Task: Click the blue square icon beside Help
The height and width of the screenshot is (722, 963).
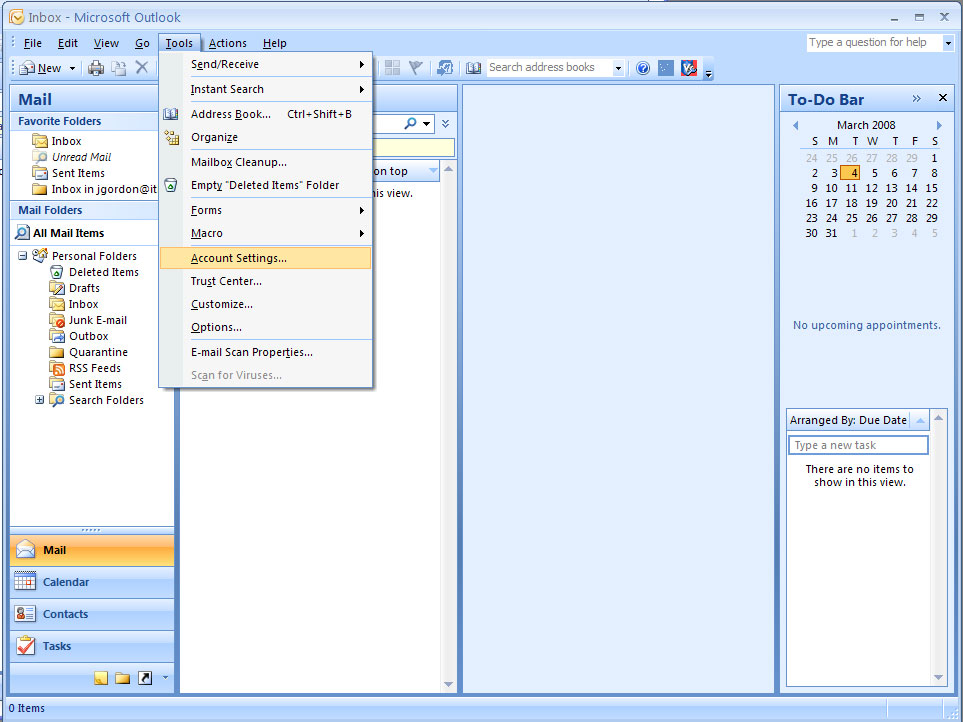Action: point(666,68)
